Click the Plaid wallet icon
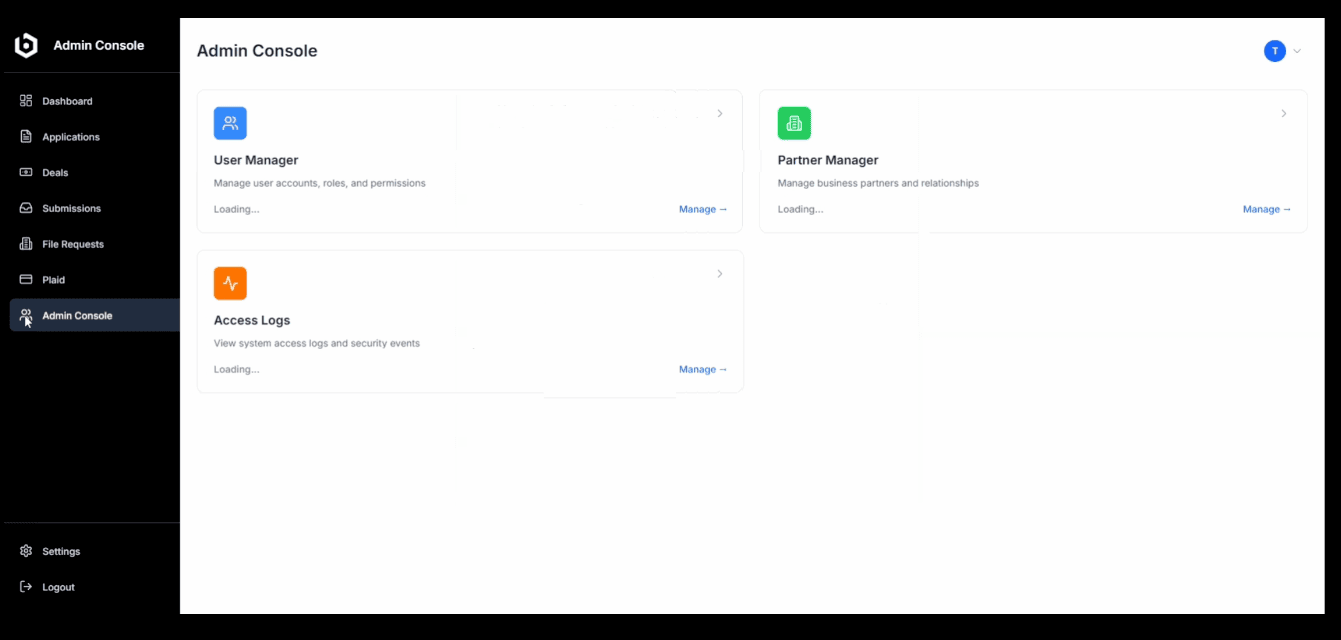Image resolution: width=1341 pixels, height=640 pixels. click(25, 279)
